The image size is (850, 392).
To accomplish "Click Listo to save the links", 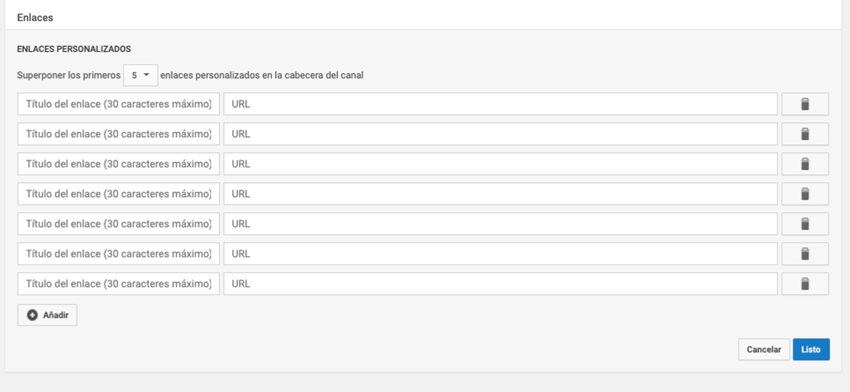I will tap(811, 350).
